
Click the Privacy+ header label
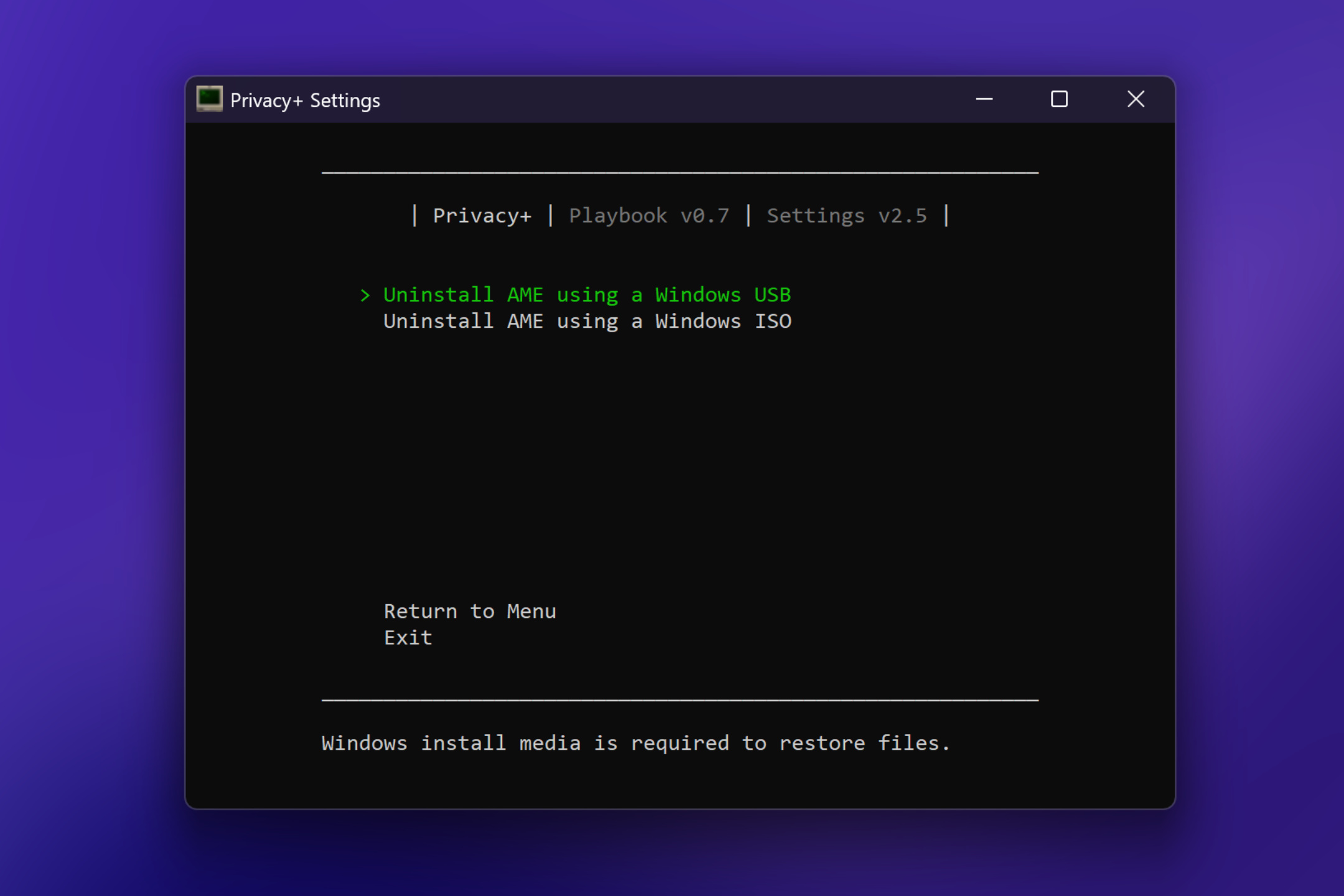point(482,216)
